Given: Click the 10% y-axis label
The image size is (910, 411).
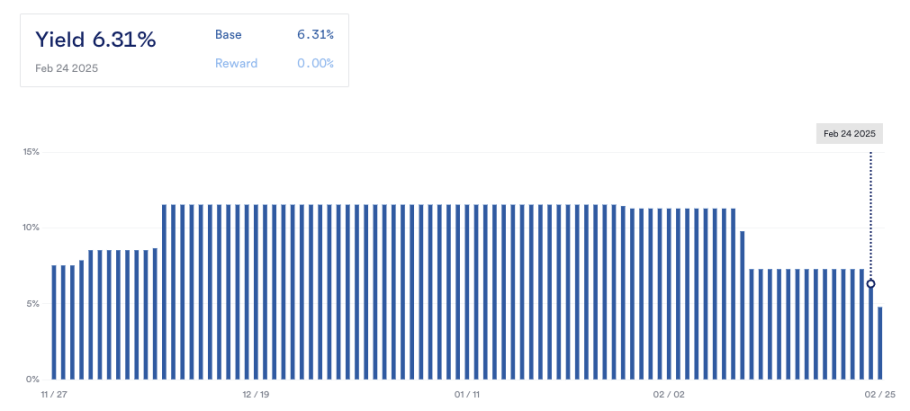Looking at the screenshot, I should 31,228.
